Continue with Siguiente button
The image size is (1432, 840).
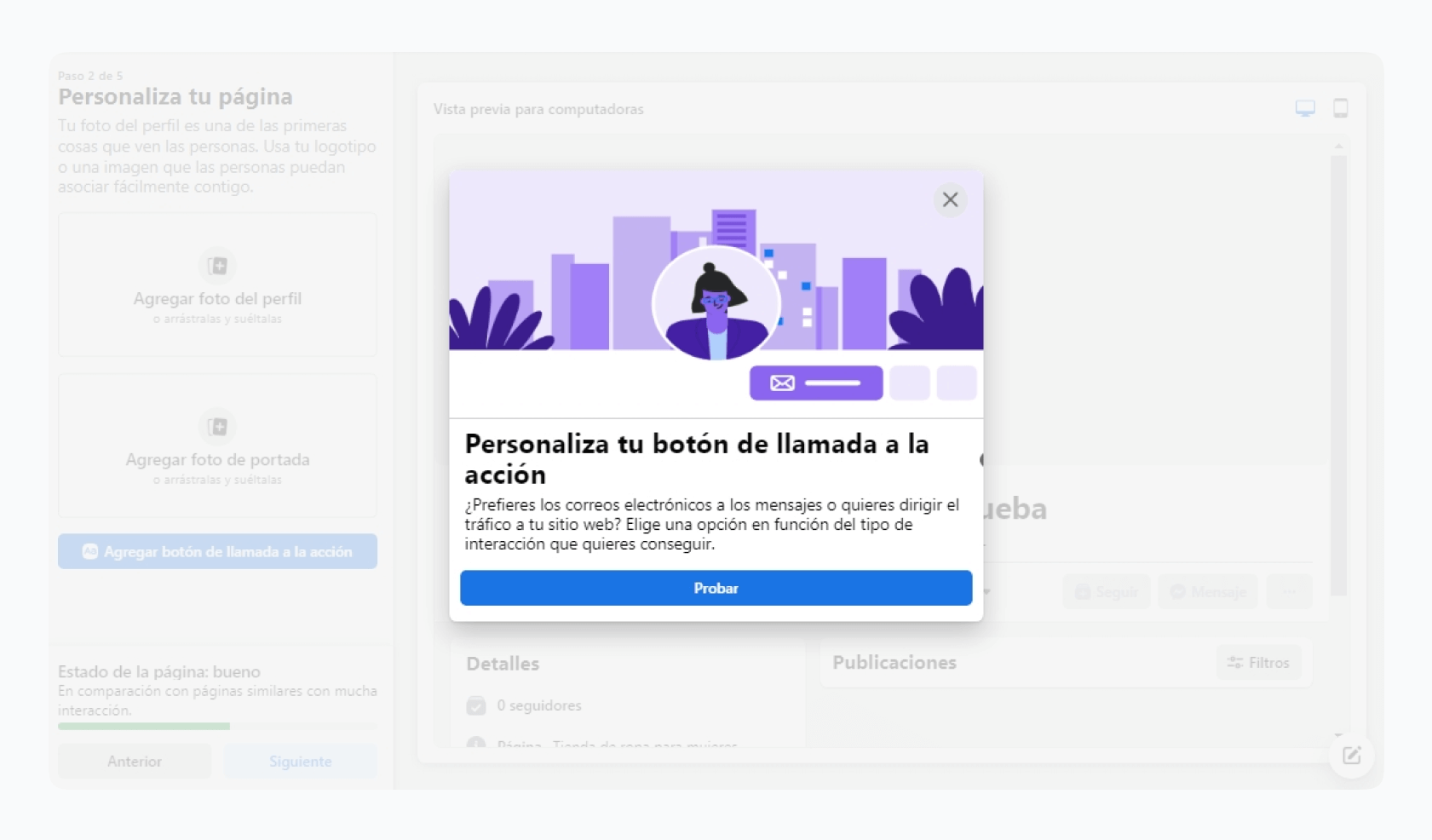[x=301, y=761]
